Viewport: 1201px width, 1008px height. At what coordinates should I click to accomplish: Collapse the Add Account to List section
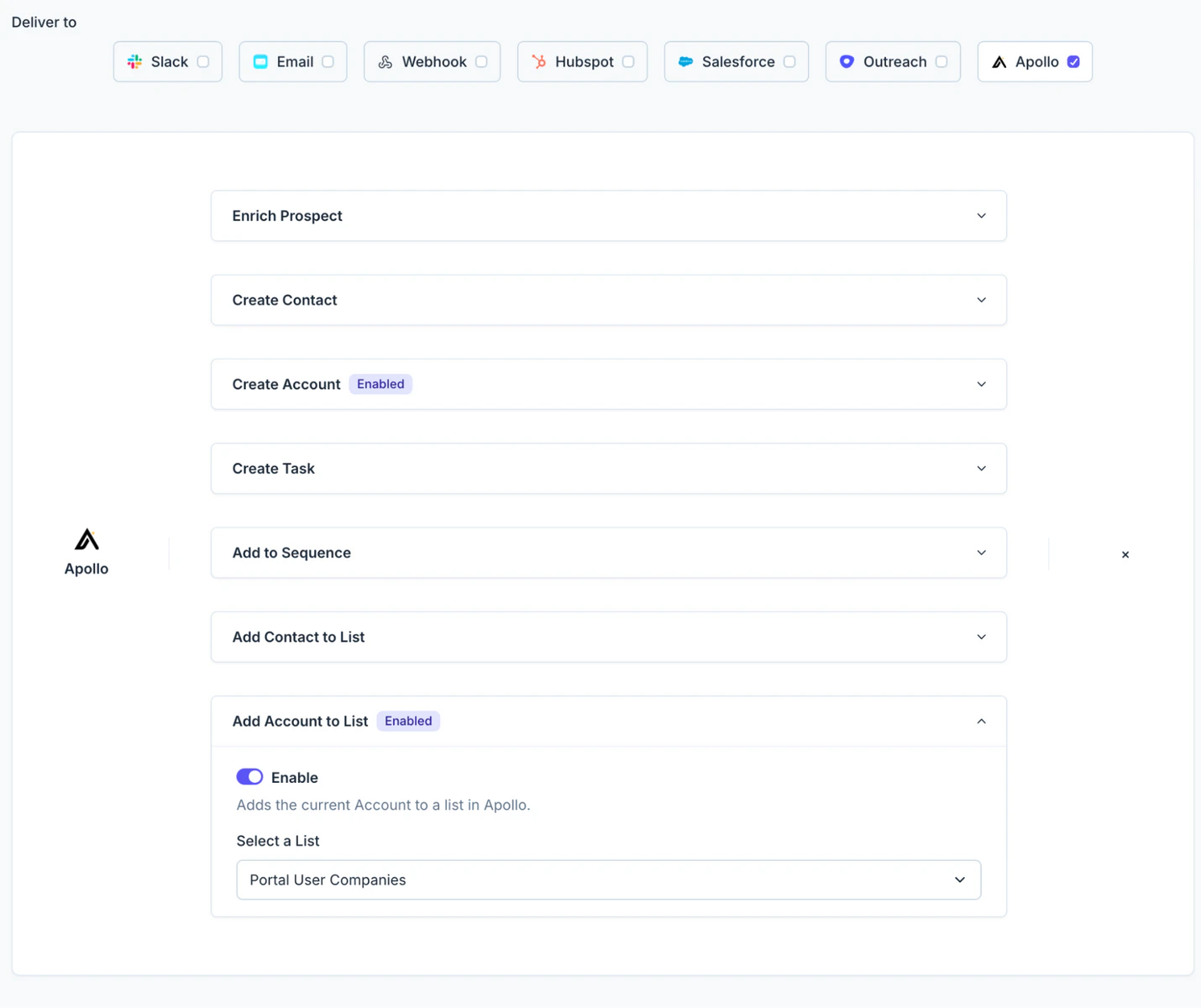click(981, 721)
